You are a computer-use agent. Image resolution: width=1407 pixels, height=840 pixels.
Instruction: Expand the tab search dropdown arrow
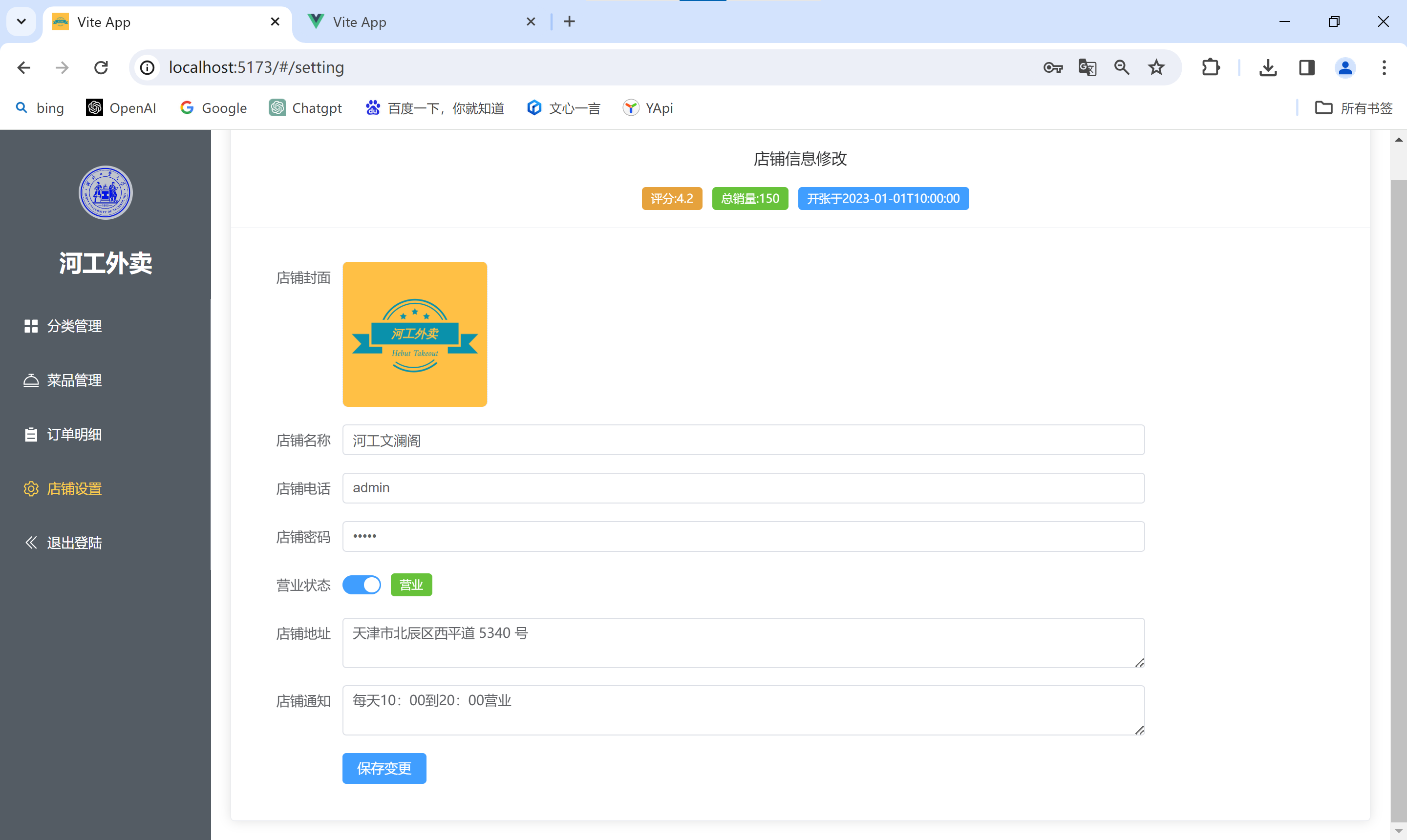[x=21, y=21]
